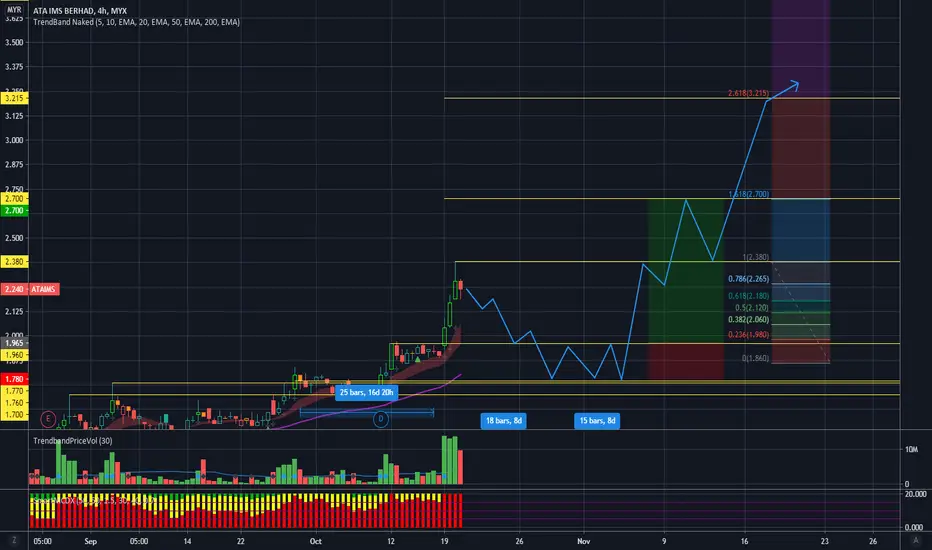This screenshot has height=550, width=932.
Task: Select the 0.618(2.180) Fibonacci level label
Action: pyautogui.click(x=748, y=296)
